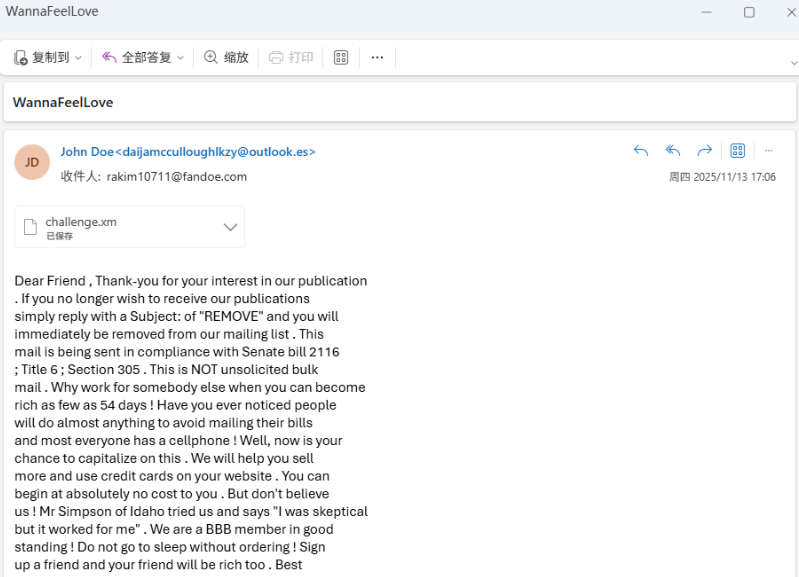Open the apps grid icon in message header

(x=738, y=151)
